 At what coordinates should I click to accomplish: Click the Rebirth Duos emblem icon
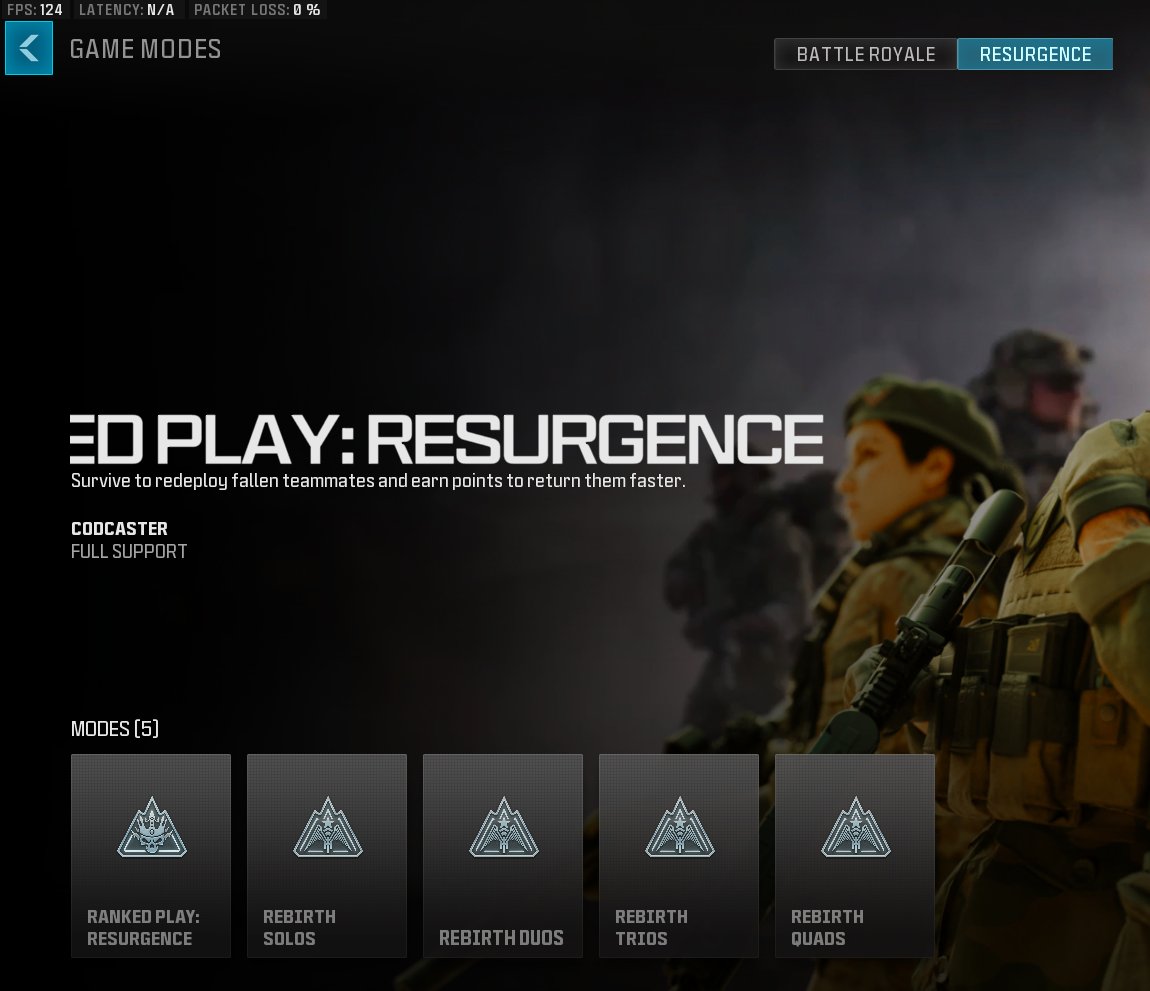pyautogui.click(x=504, y=827)
